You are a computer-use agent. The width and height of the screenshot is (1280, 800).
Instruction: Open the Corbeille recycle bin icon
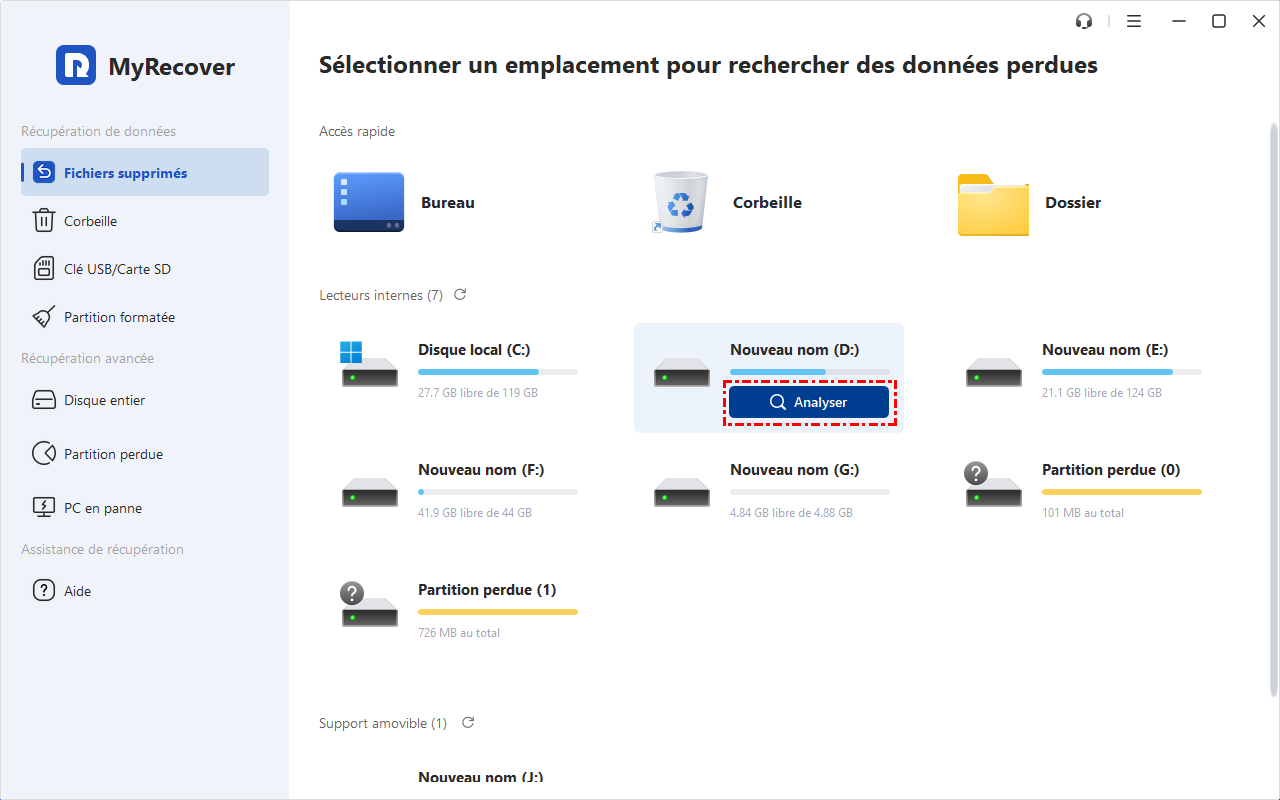tap(680, 202)
